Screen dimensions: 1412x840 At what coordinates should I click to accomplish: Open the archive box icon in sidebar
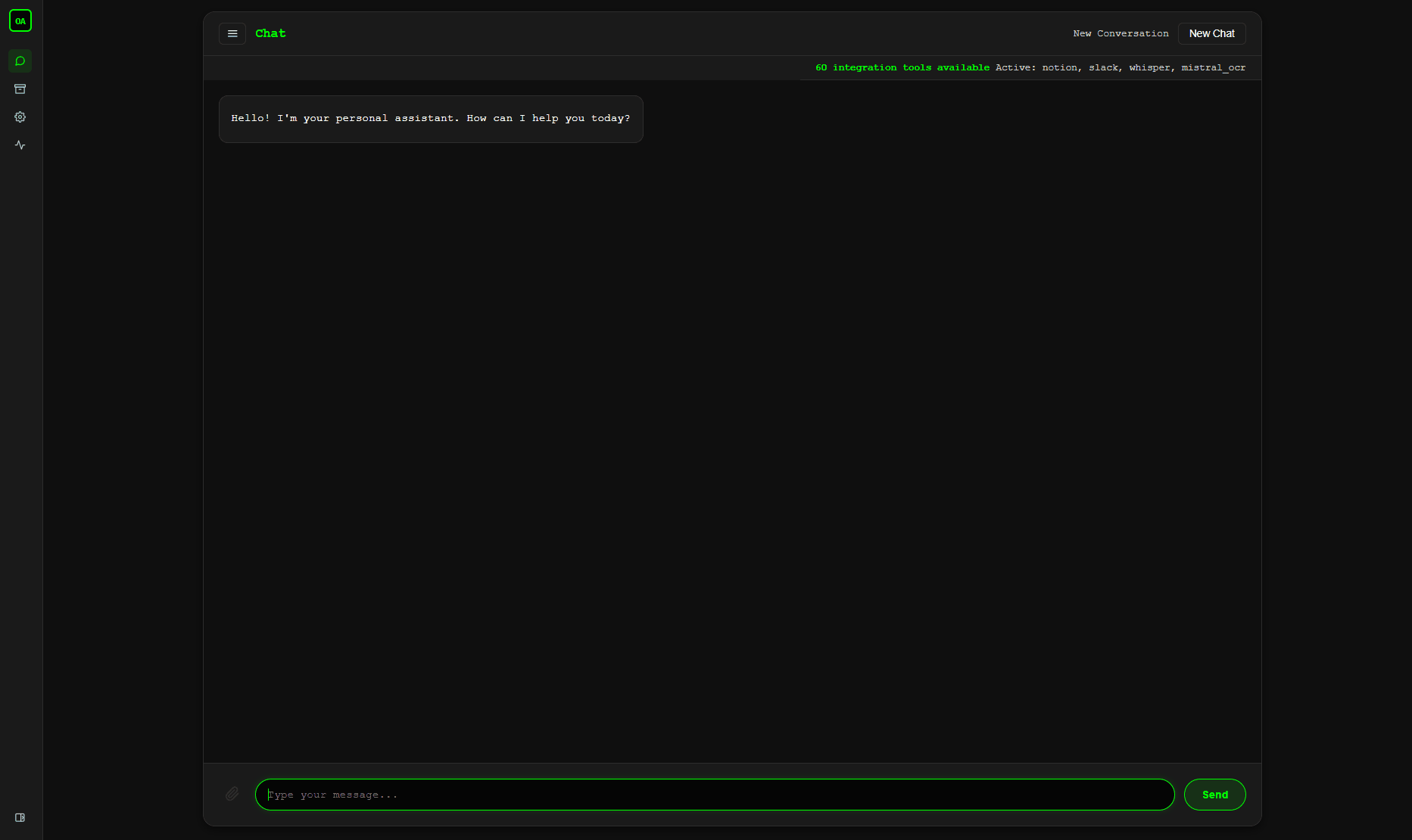coord(20,89)
